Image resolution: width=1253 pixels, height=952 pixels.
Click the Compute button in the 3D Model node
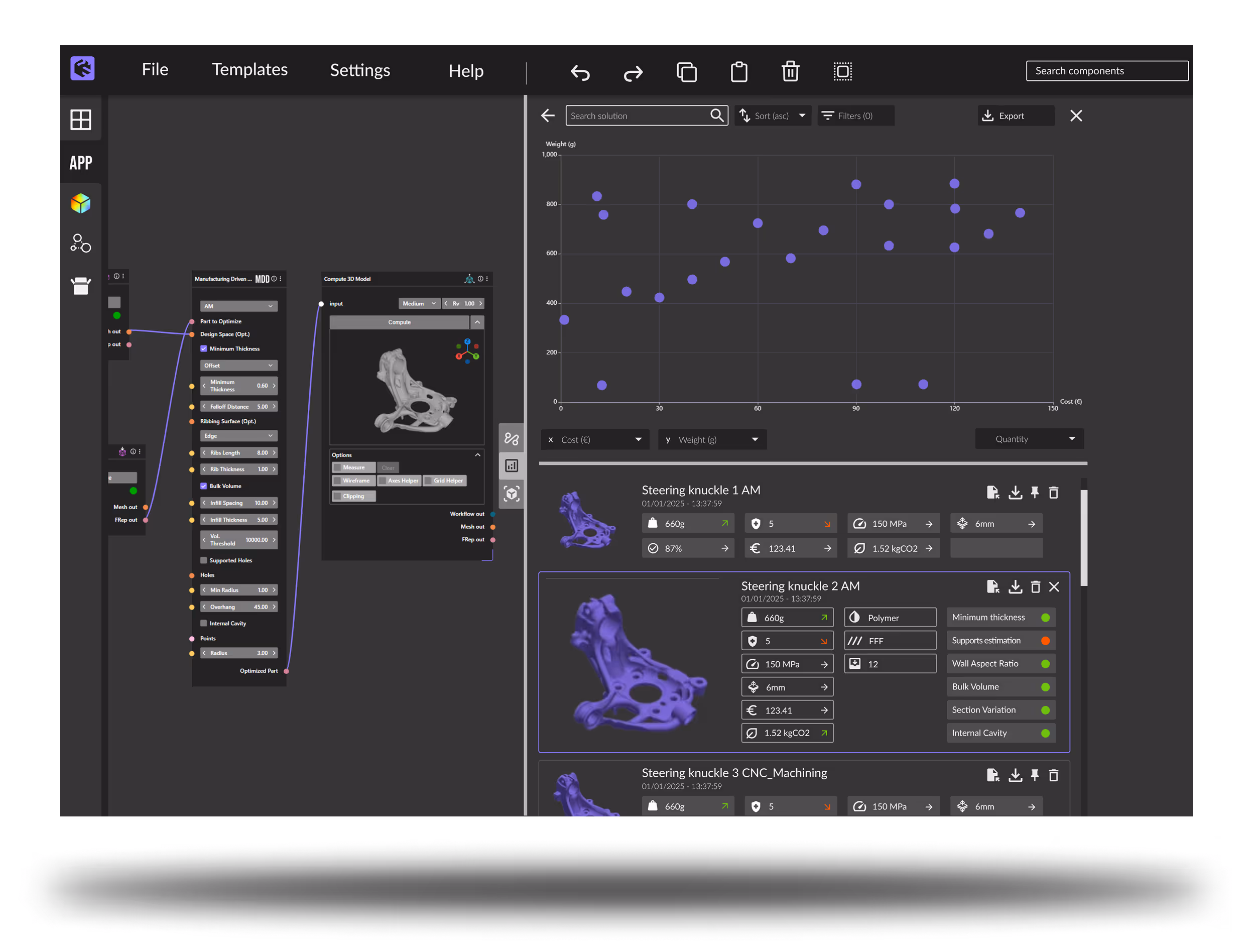point(400,322)
